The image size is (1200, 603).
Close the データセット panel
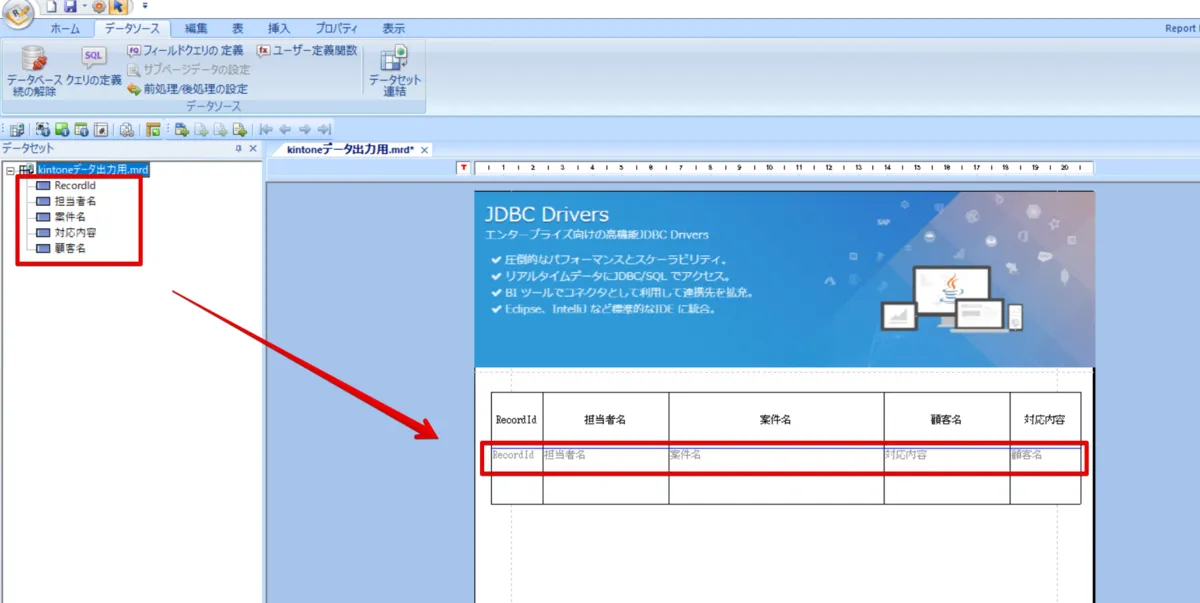[x=253, y=149]
